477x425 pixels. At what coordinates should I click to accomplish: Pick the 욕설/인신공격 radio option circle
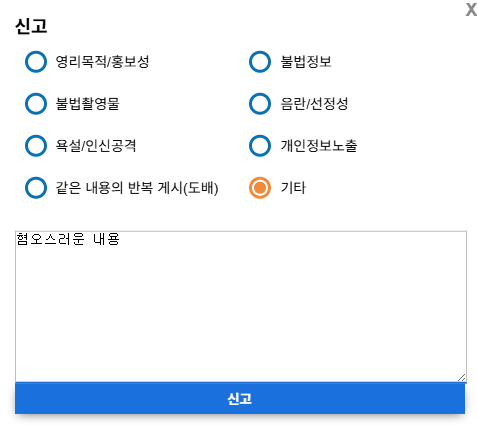[x=36, y=146]
